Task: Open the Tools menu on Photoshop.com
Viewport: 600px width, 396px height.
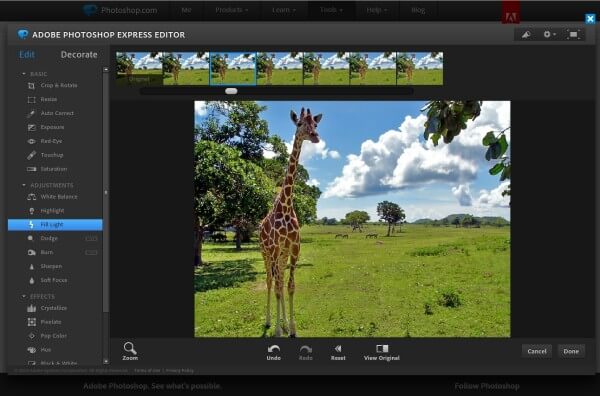Action: click(x=331, y=10)
